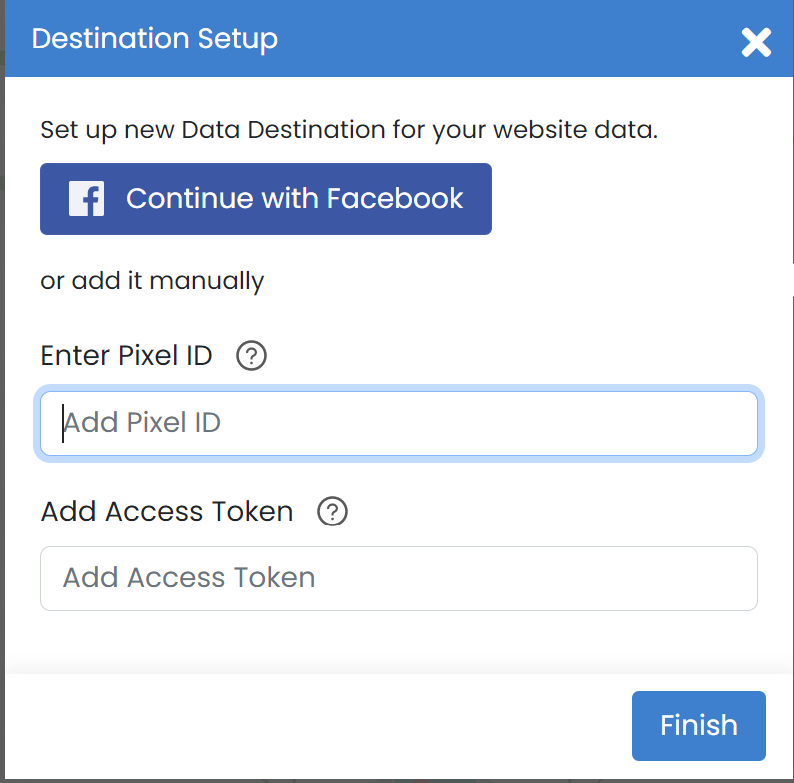Open the Pixel ID help tooltip icon
The width and height of the screenshot is (794, 783).
pyautogui.click(x=251, y=356)
